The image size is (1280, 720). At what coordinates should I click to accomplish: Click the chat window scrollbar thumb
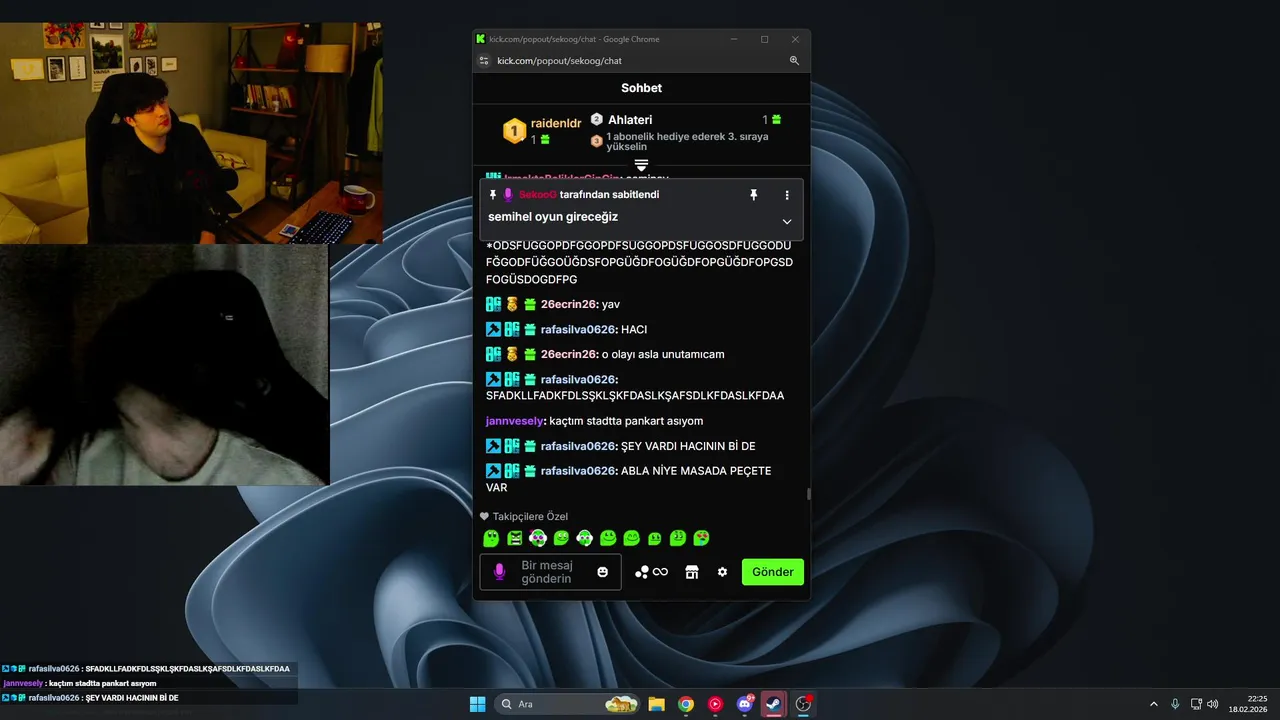tap(808, 494)
